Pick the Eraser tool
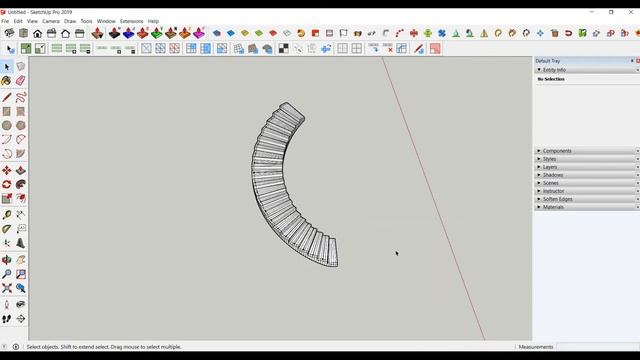 coord(21,81)
